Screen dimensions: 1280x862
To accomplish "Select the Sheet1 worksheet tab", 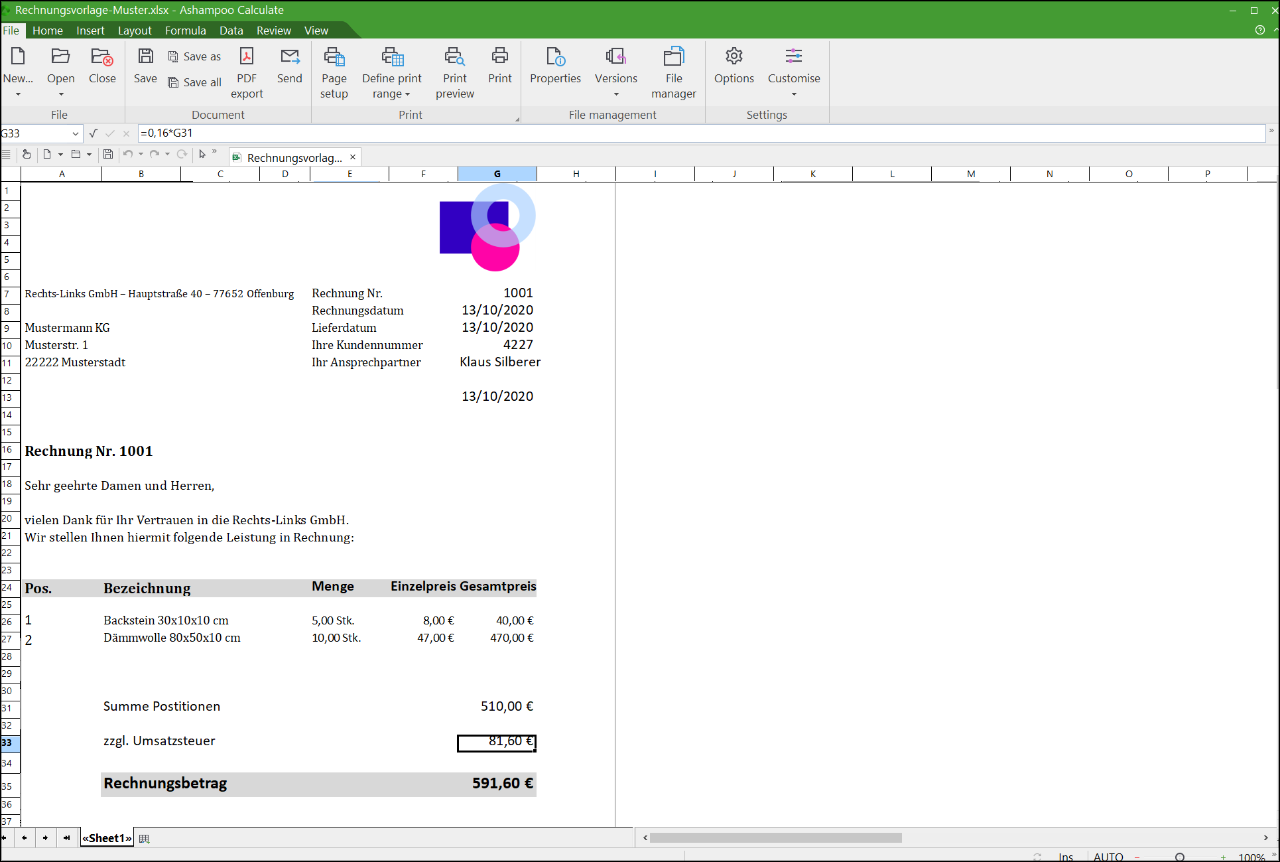I will [107, 838].
